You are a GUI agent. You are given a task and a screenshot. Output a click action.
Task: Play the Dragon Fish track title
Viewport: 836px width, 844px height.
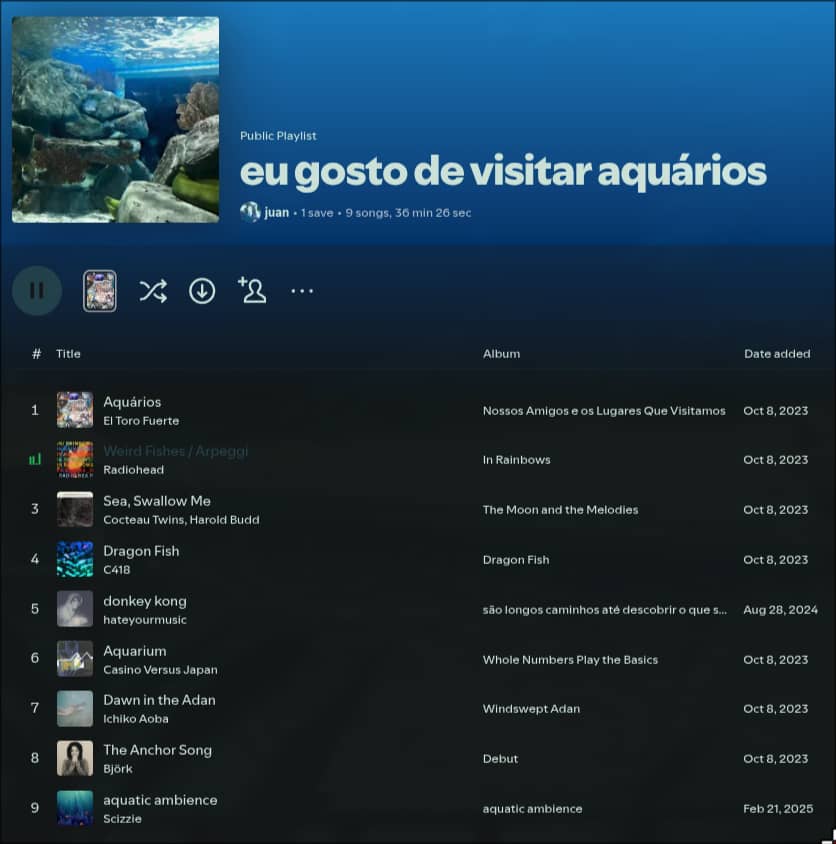coord(141,551)
